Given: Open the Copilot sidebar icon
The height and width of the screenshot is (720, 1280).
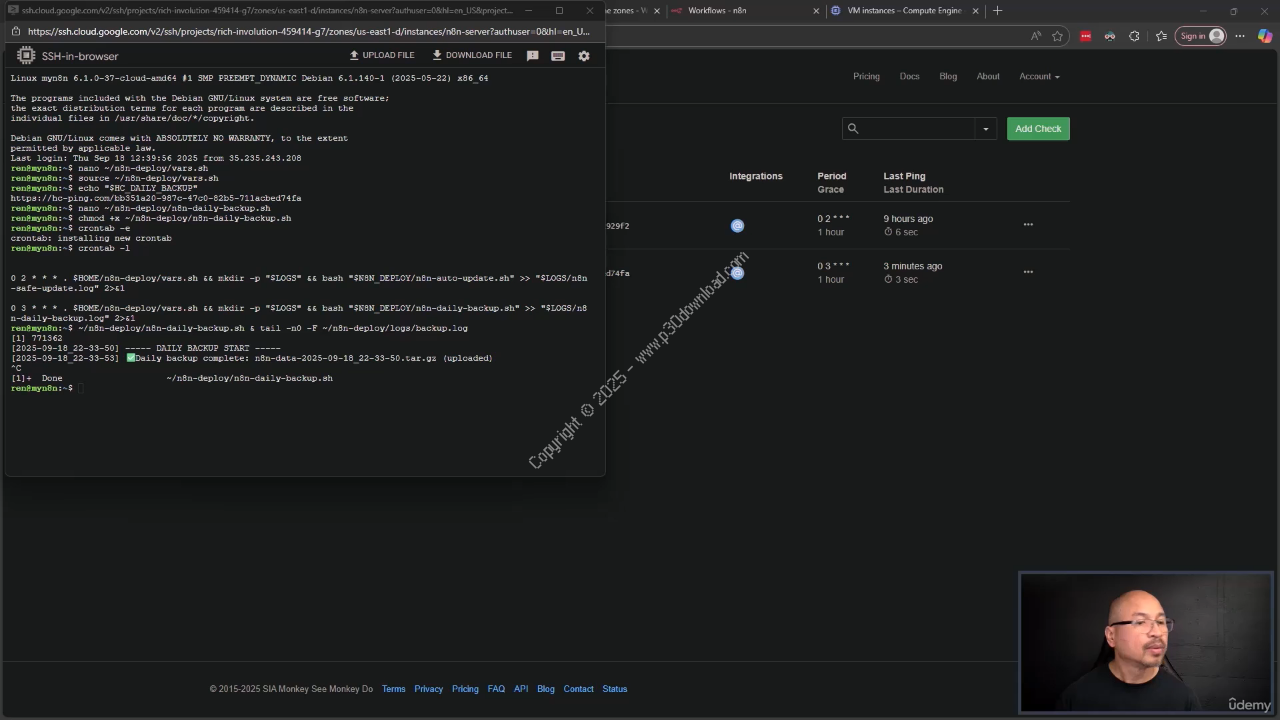Looking at the screenshot, I should click(x=1265, y=36).
